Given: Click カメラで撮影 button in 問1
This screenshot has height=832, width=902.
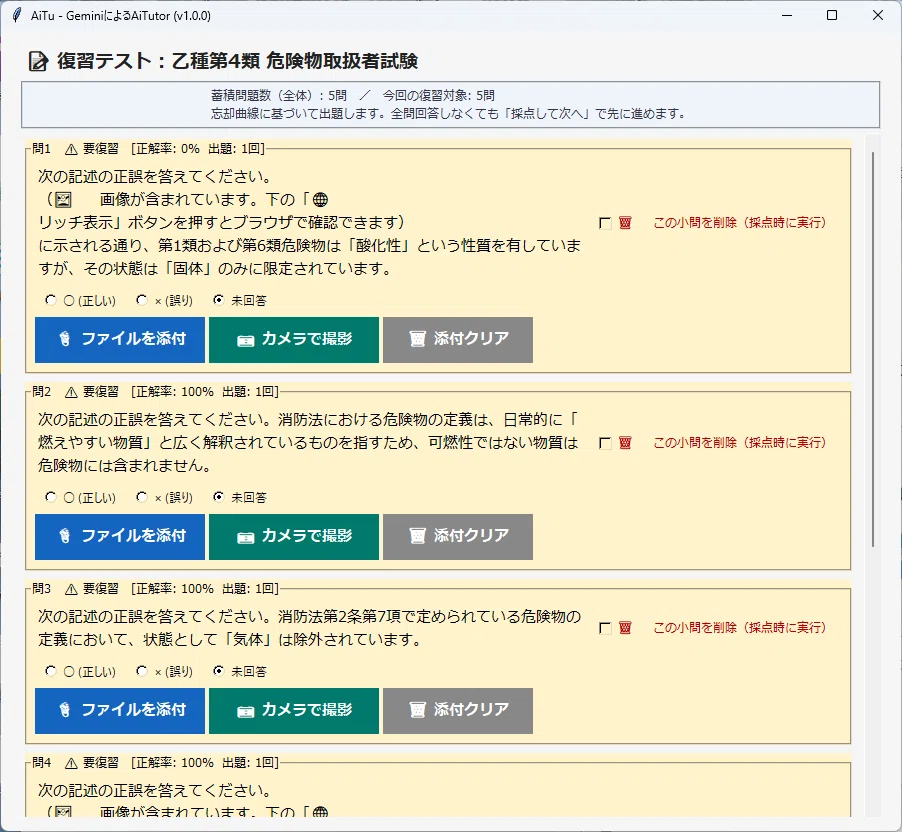Looking at the screenshot, I should (x=294, y=339).
